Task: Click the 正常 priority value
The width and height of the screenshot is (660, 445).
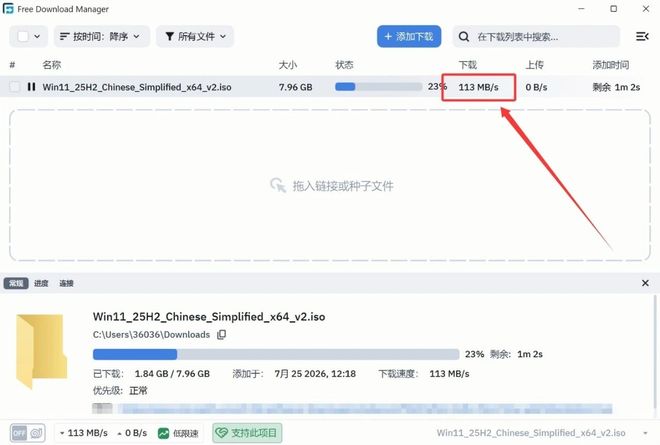Action: pos(138,391)
